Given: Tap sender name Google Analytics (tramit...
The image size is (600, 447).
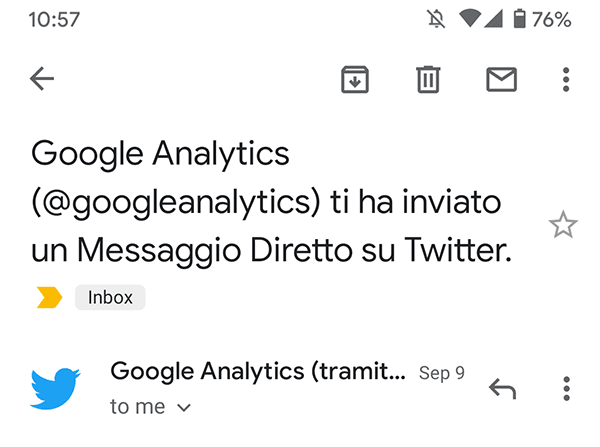Looking at the screenshot, I should coord(258,371).
